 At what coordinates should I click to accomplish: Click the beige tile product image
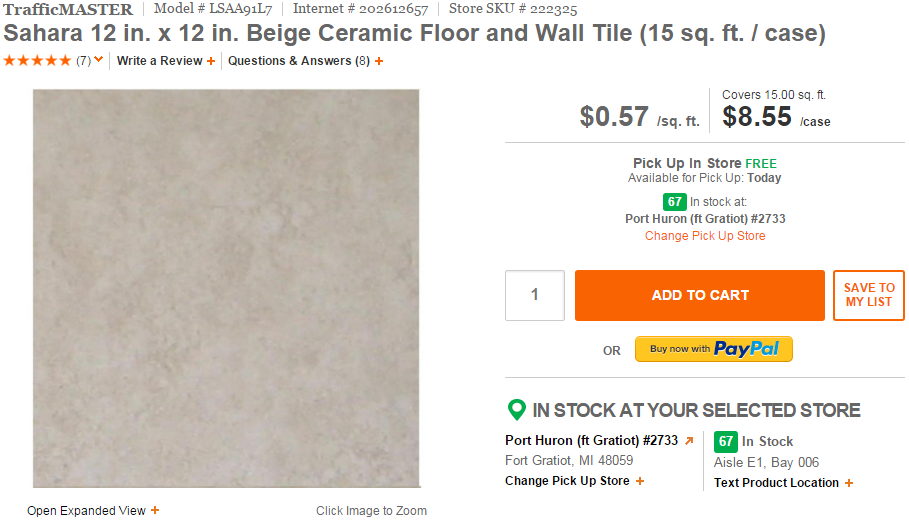pyautogui.click(x=226, y=288)
